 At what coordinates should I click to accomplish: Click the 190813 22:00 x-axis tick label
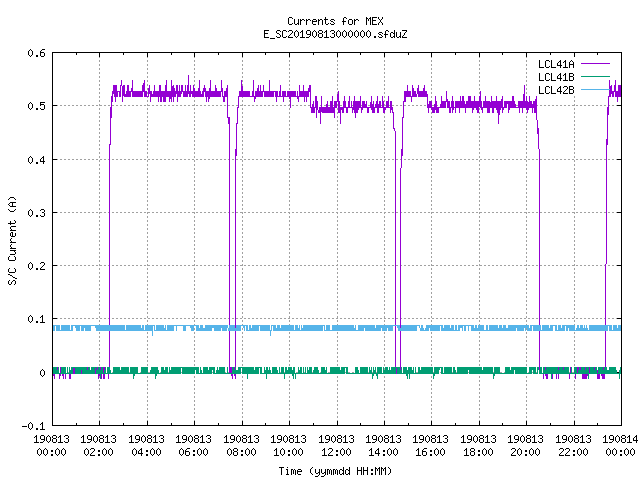coord(573,446)
